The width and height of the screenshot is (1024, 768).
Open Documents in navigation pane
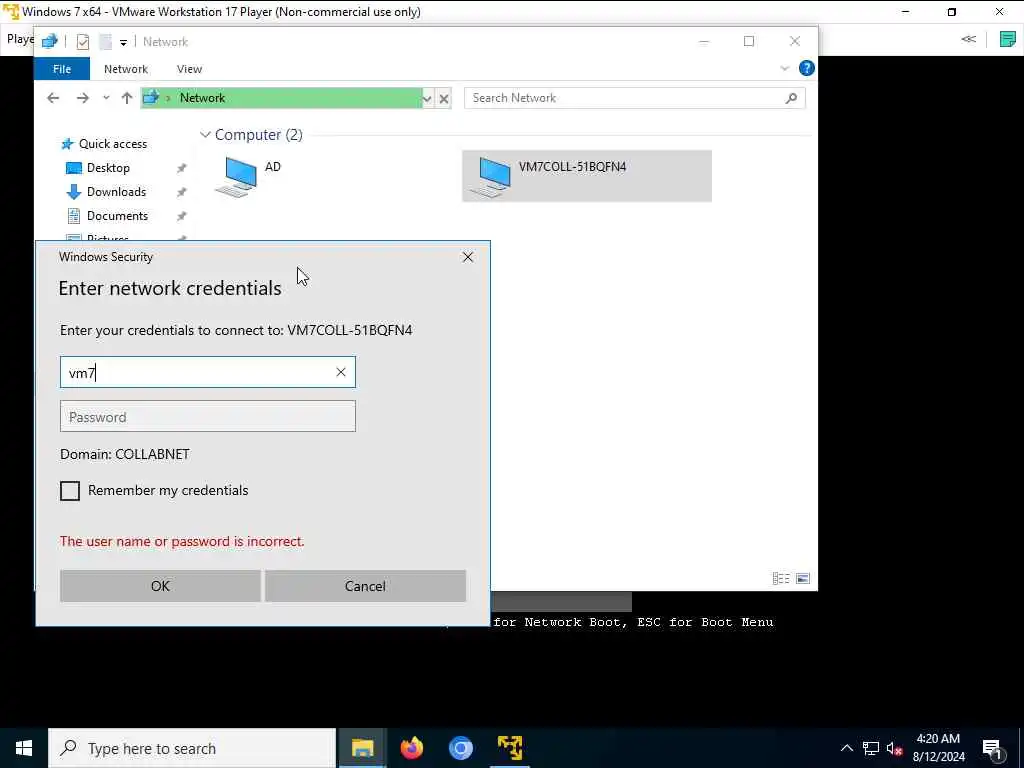tap(117, 216)
